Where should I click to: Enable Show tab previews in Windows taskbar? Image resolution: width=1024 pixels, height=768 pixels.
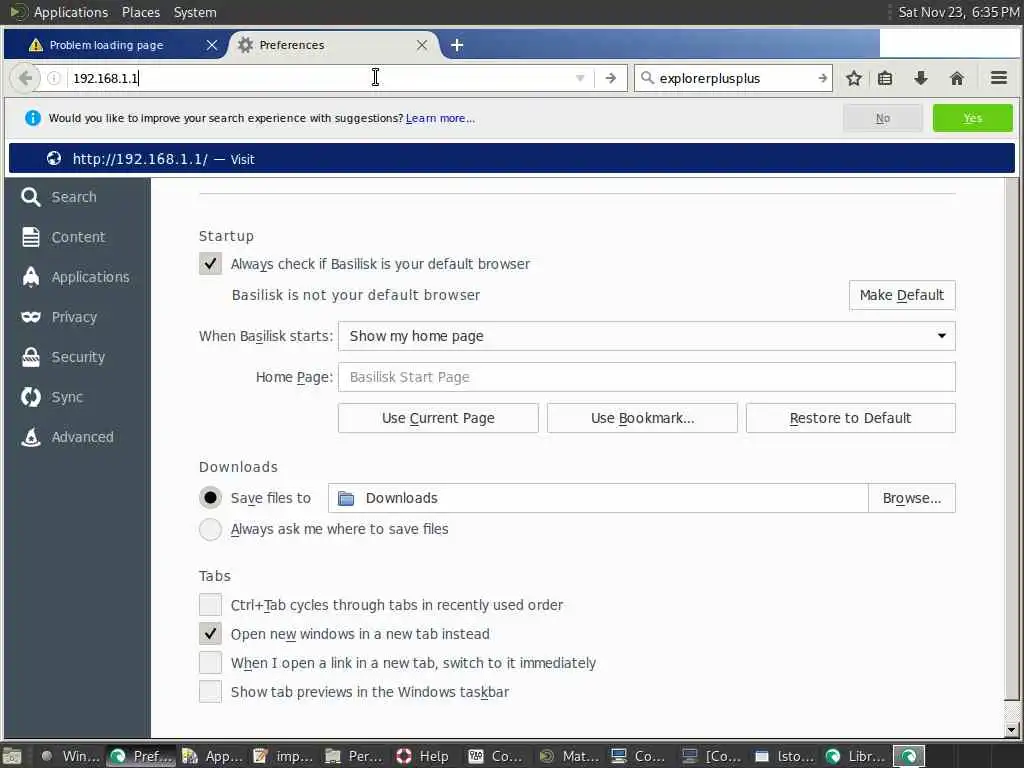pos(210,692)
